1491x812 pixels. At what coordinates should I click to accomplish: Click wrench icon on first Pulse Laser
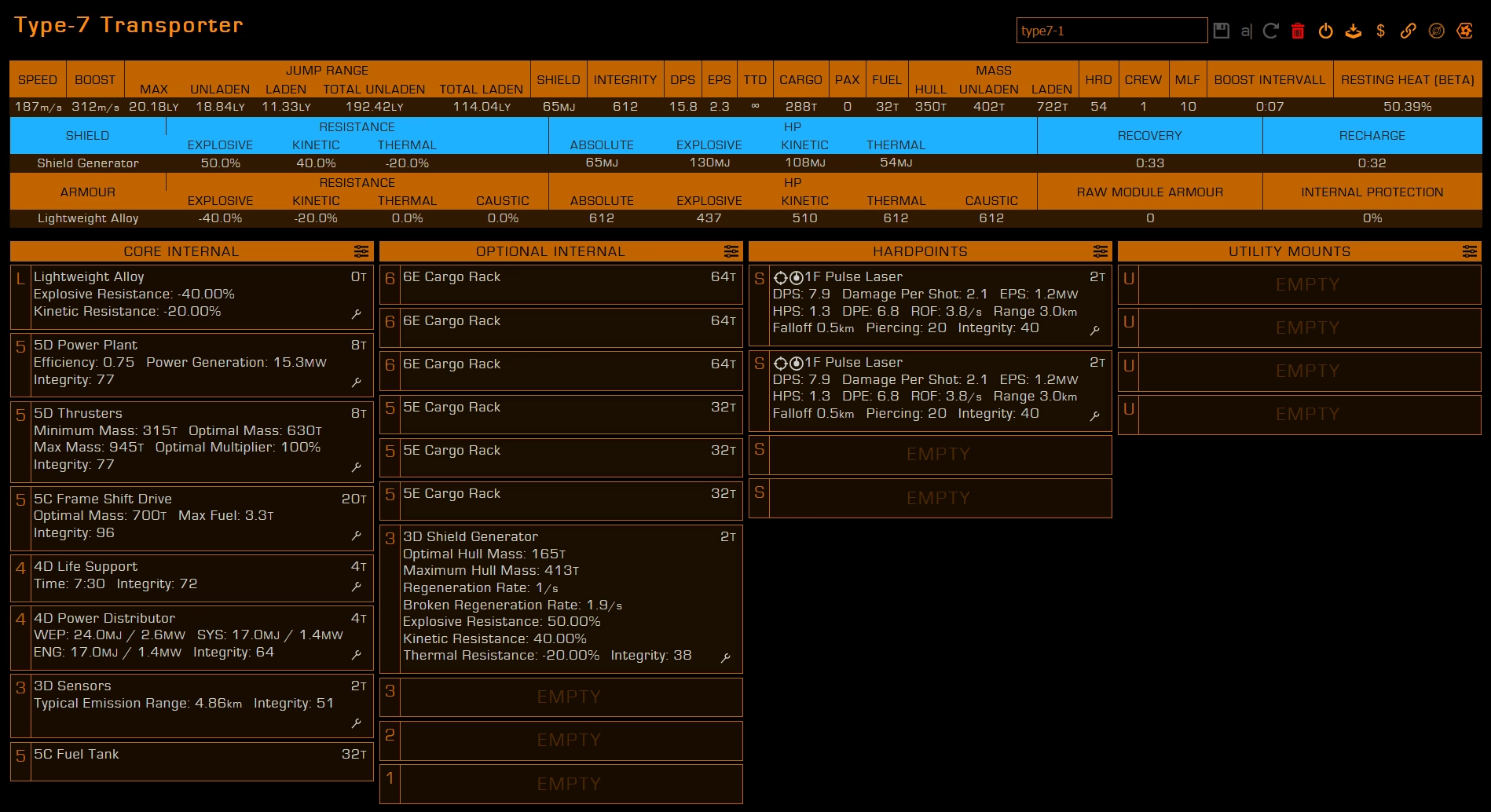(x=1095, y=331)
